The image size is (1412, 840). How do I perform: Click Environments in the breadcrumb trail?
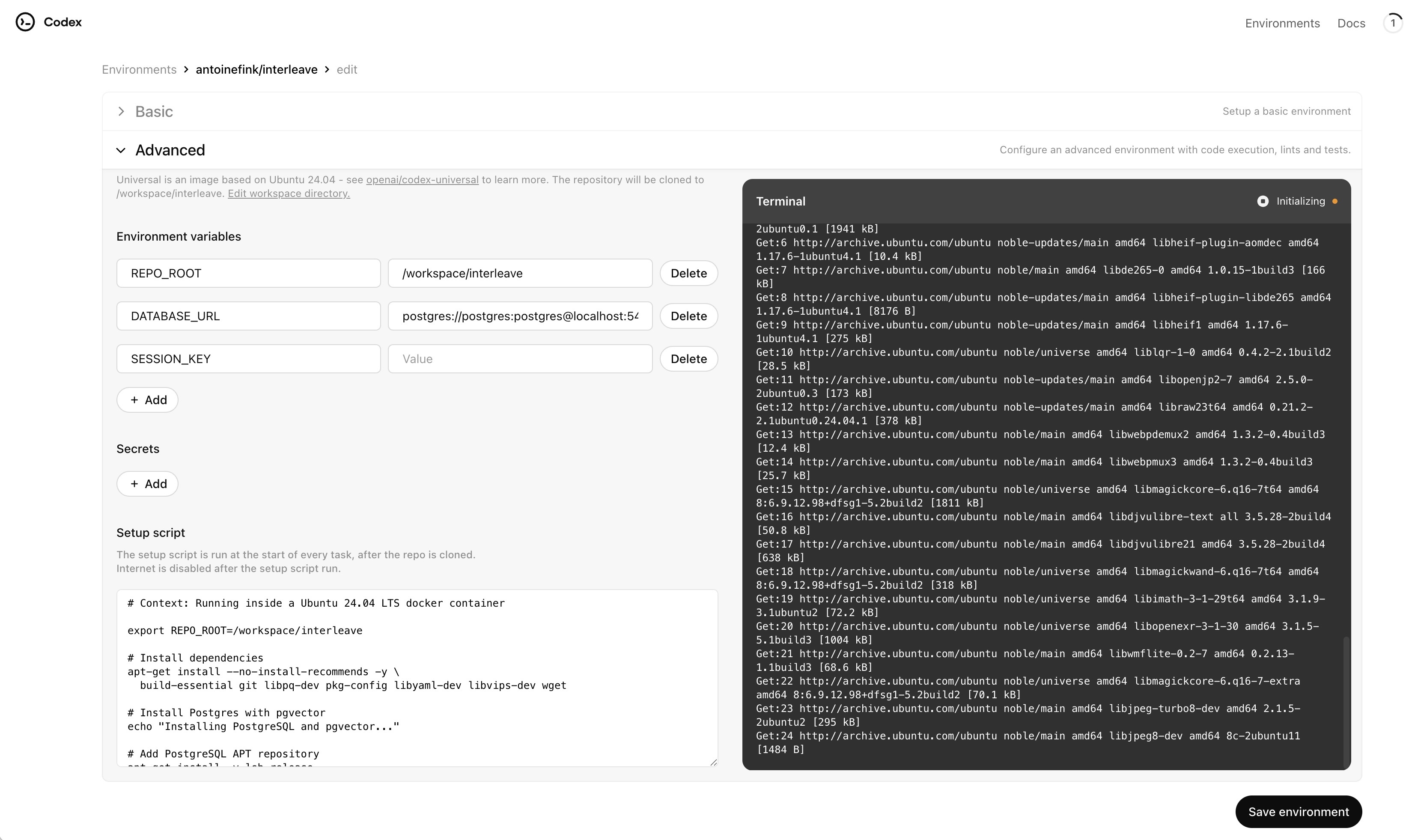pos(139,69)
